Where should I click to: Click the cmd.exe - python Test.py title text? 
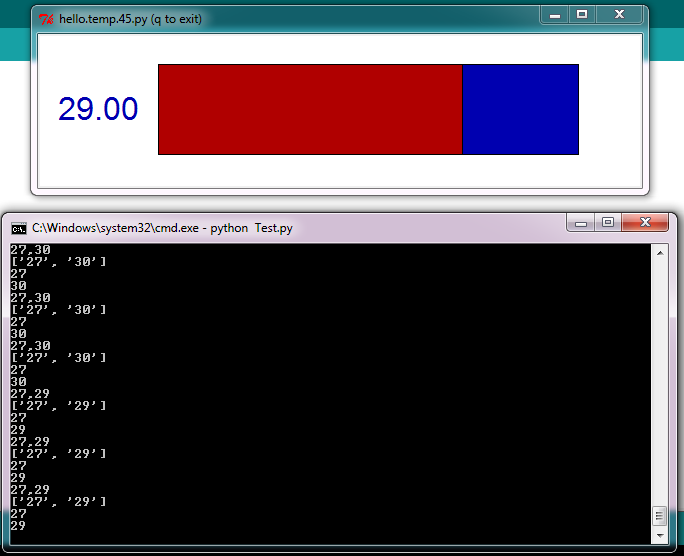(x=162, y=228)
